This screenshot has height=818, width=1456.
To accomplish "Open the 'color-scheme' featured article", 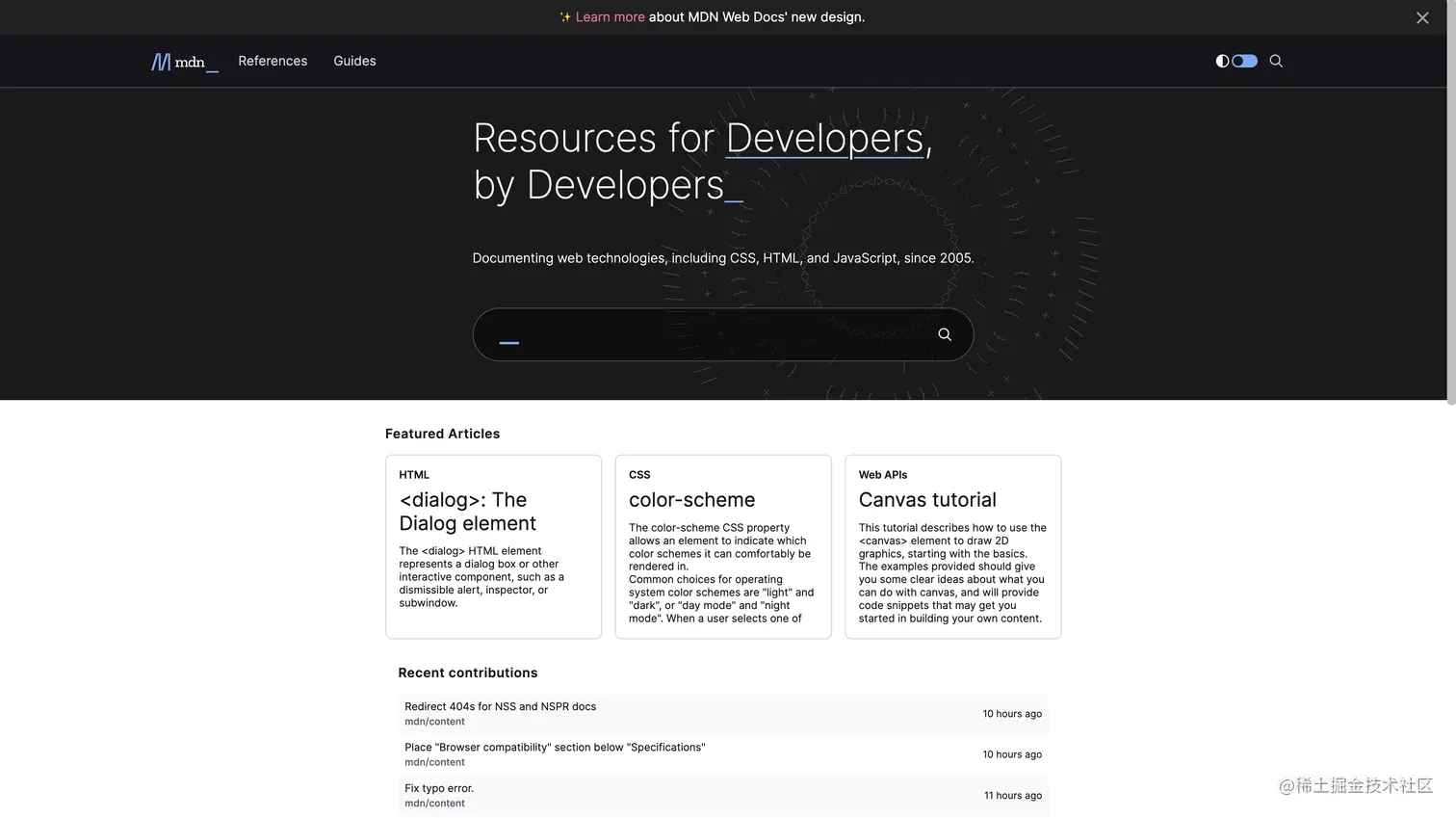I will (x=691, y=500).
